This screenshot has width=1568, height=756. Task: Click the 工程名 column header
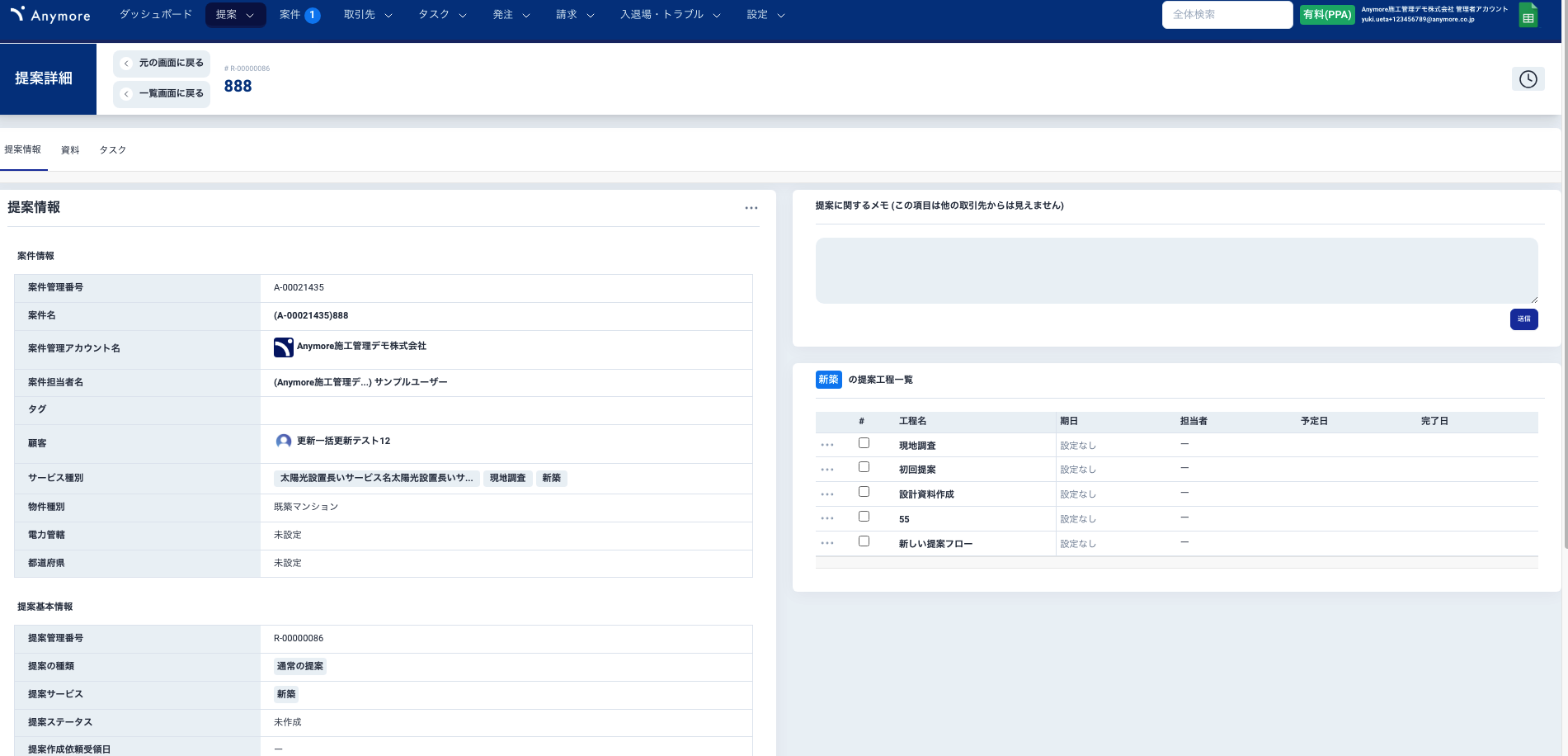(x=912, y=421)
